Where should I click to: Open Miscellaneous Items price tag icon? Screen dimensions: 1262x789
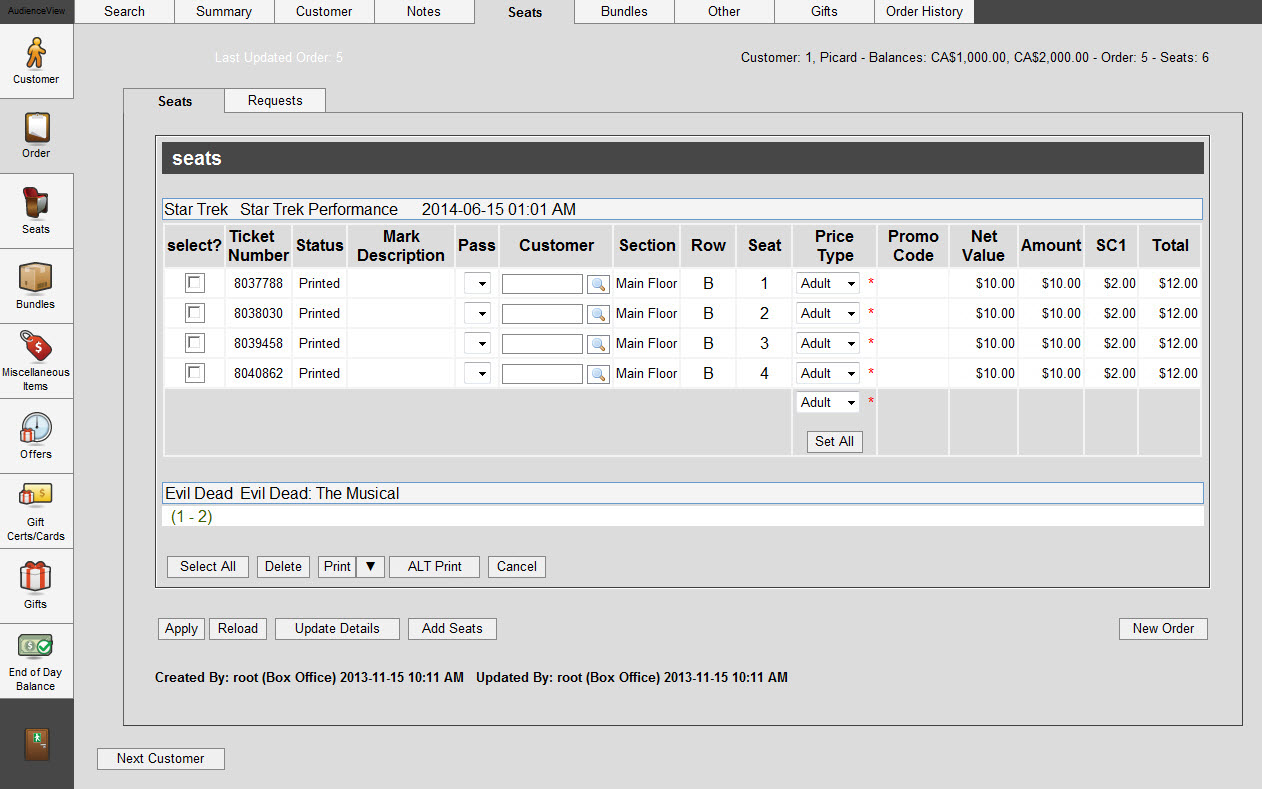[x=36, y=361]
